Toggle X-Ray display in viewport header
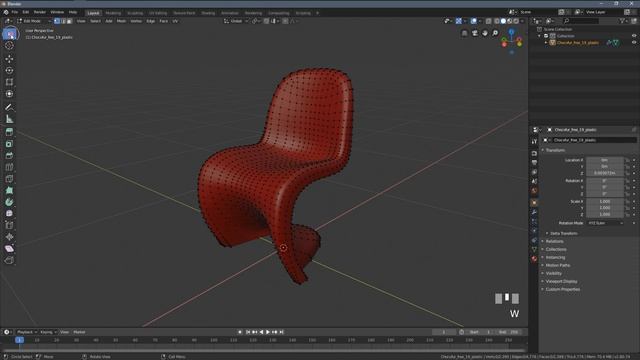This screenshot has width=640, height=360. pyautogui.click(x=489, y=21)
